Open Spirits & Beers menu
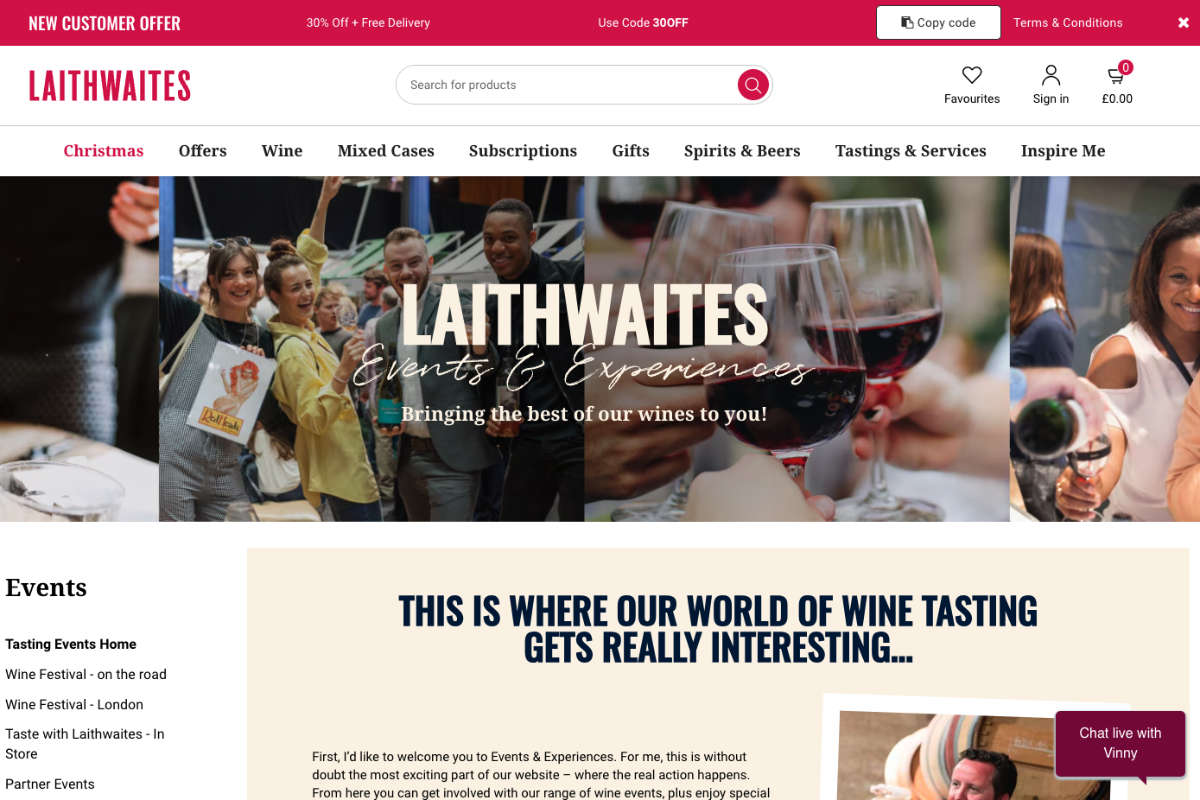The width and height of the screenshot is (1200, 800). [742, 151]
